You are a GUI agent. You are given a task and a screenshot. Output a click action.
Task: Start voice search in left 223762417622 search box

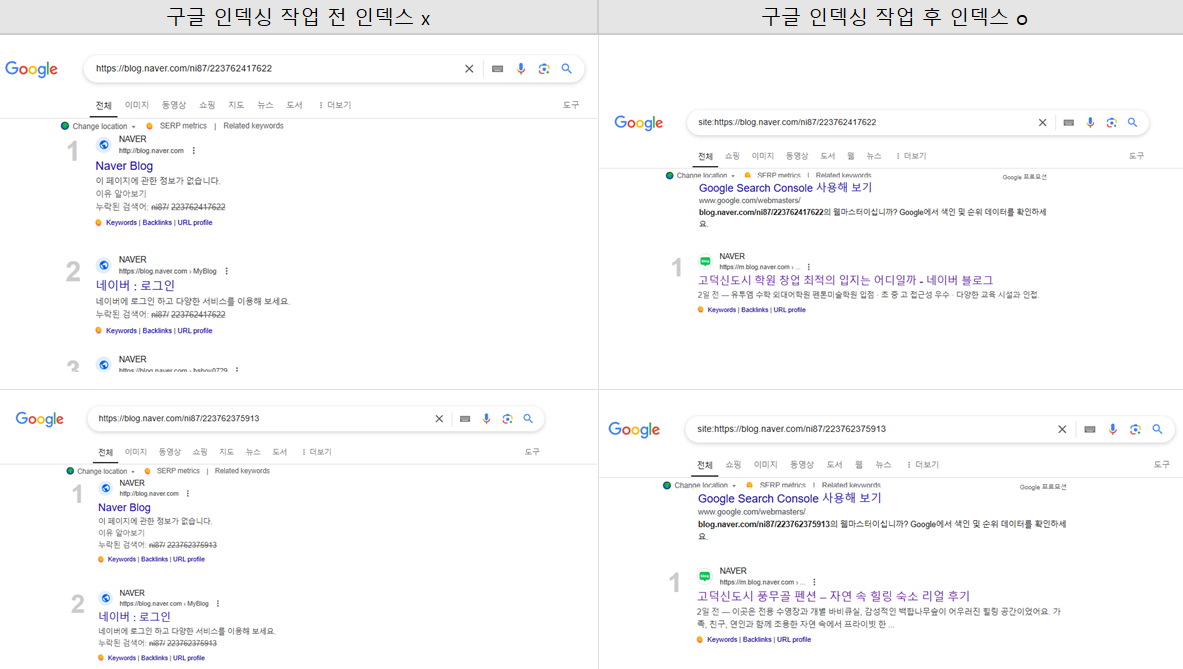pos(521,69)
